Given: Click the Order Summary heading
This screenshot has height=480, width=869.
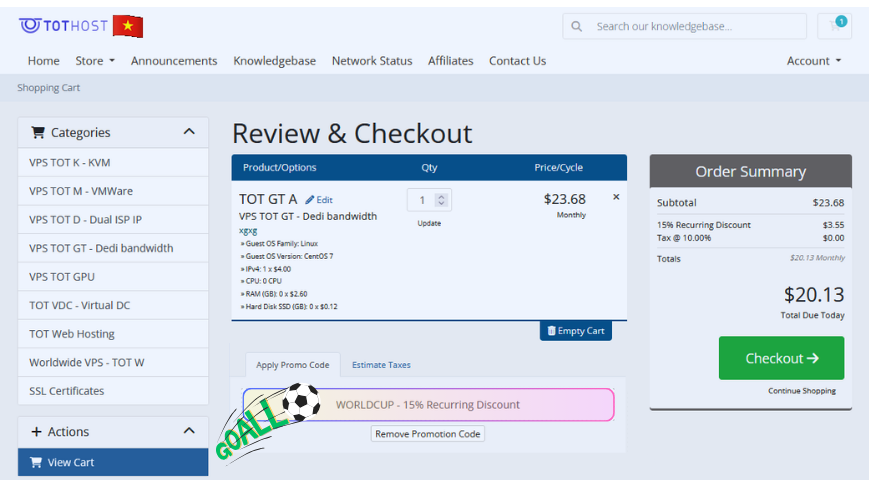Looking at the screenshot, I should coord(750,172).
